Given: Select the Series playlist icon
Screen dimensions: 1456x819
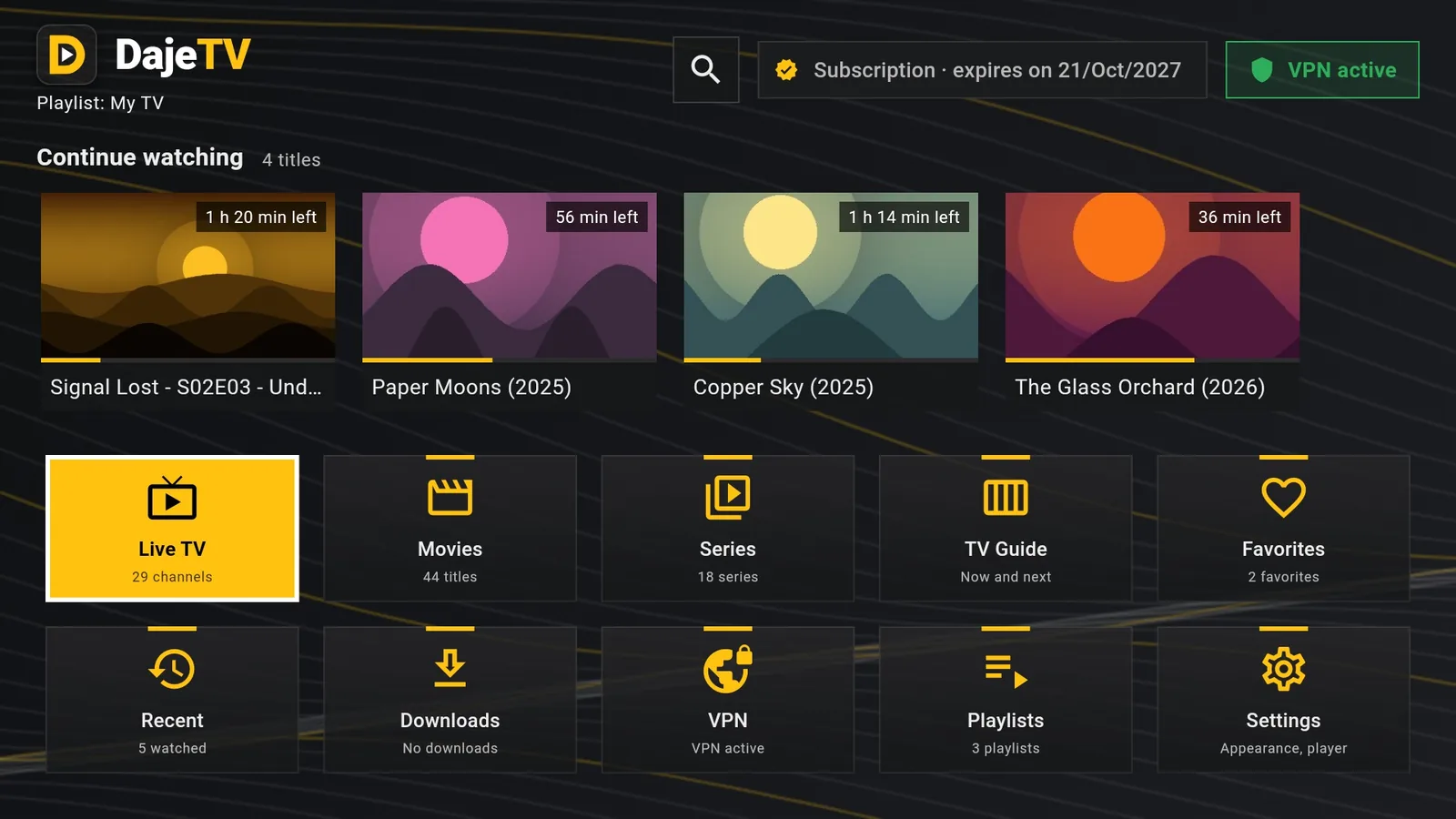Looking at the screenshot, I should point(728,497).
